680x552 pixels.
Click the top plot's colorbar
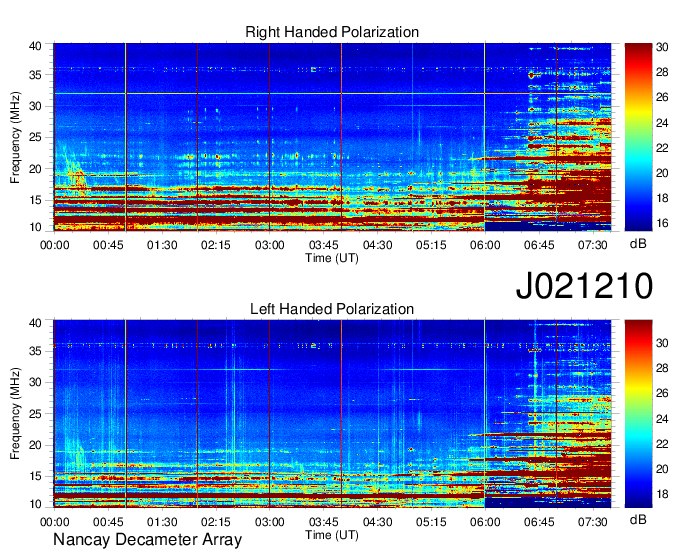pyautogui.click(x=638, y=137)
